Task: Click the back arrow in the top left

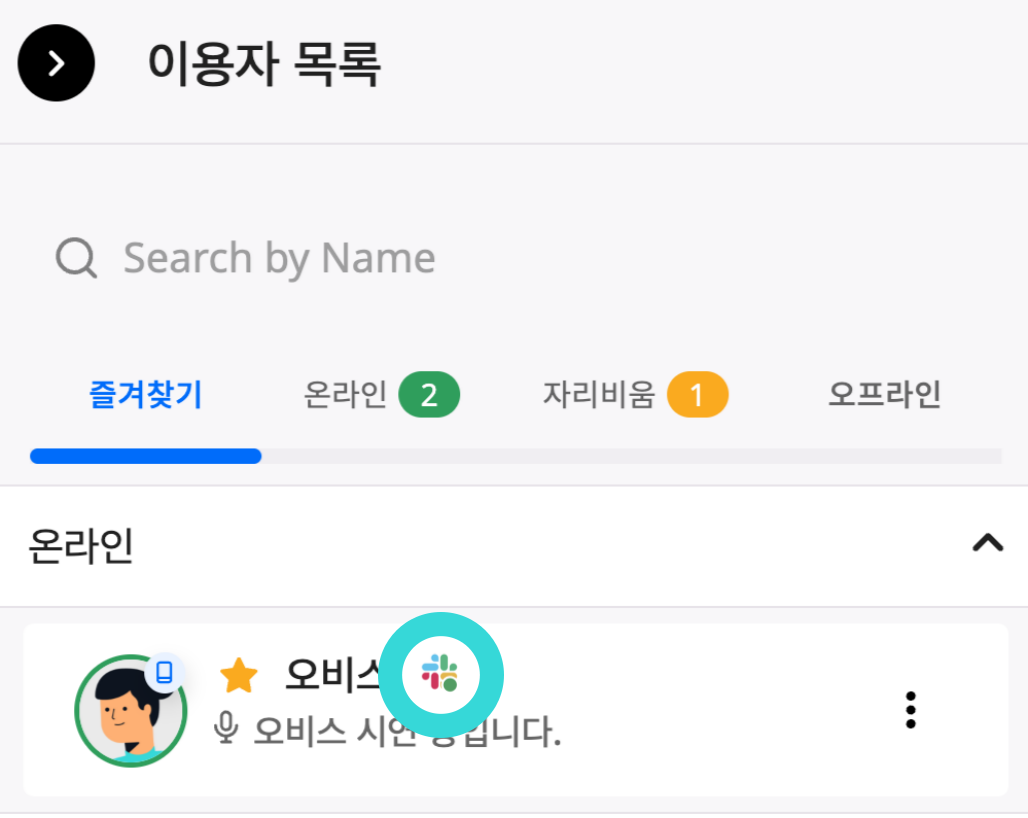Action: (x=56, y=62)
